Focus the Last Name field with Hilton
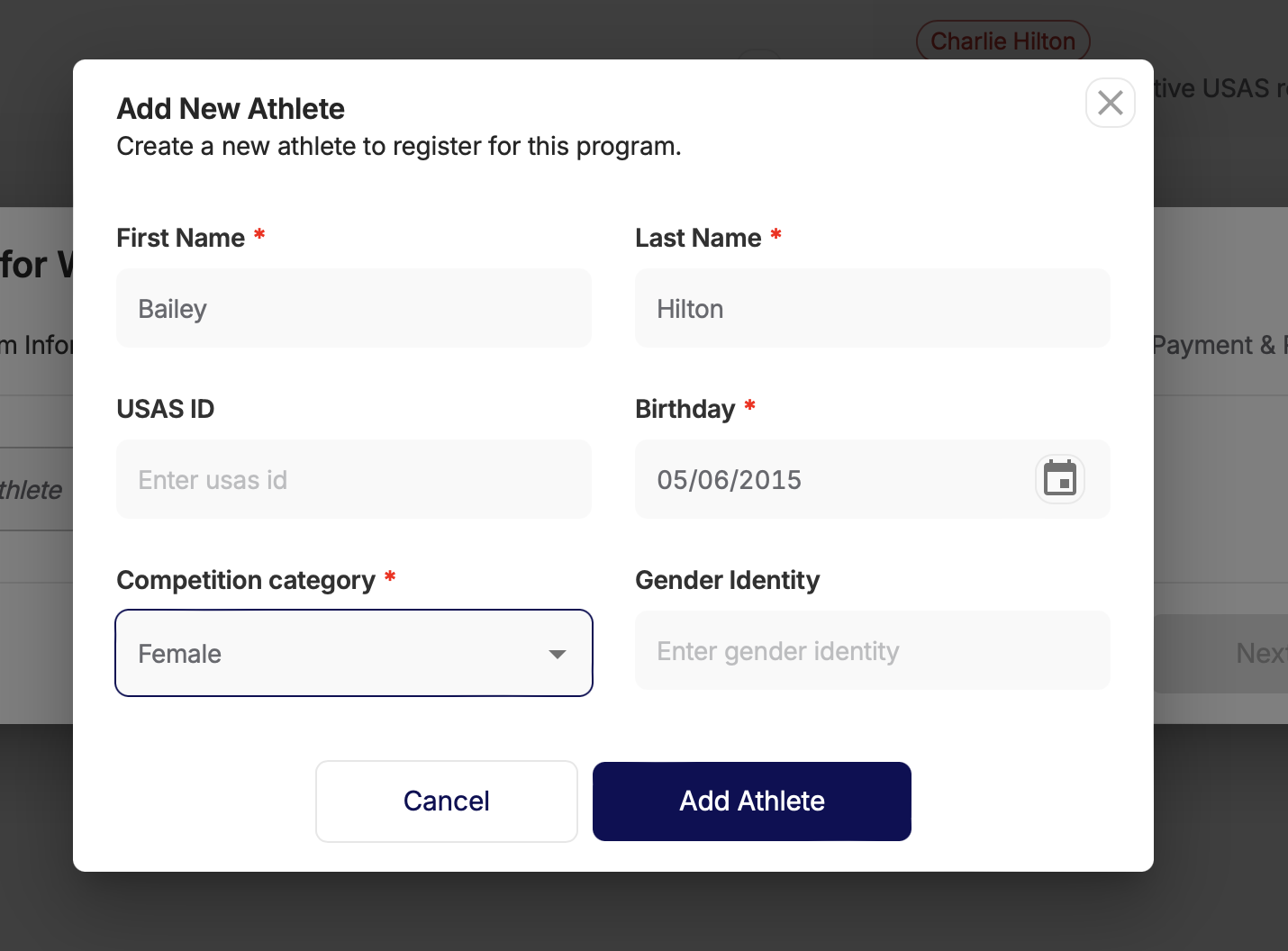1288x951 pixels. (872, 308)
